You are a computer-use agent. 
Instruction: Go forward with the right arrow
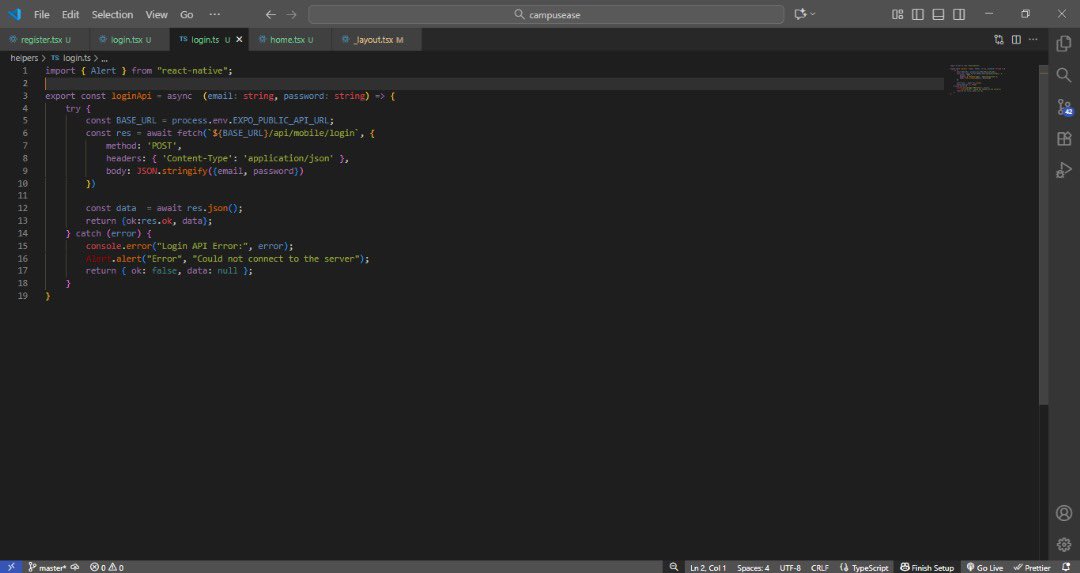pos(291,14)
